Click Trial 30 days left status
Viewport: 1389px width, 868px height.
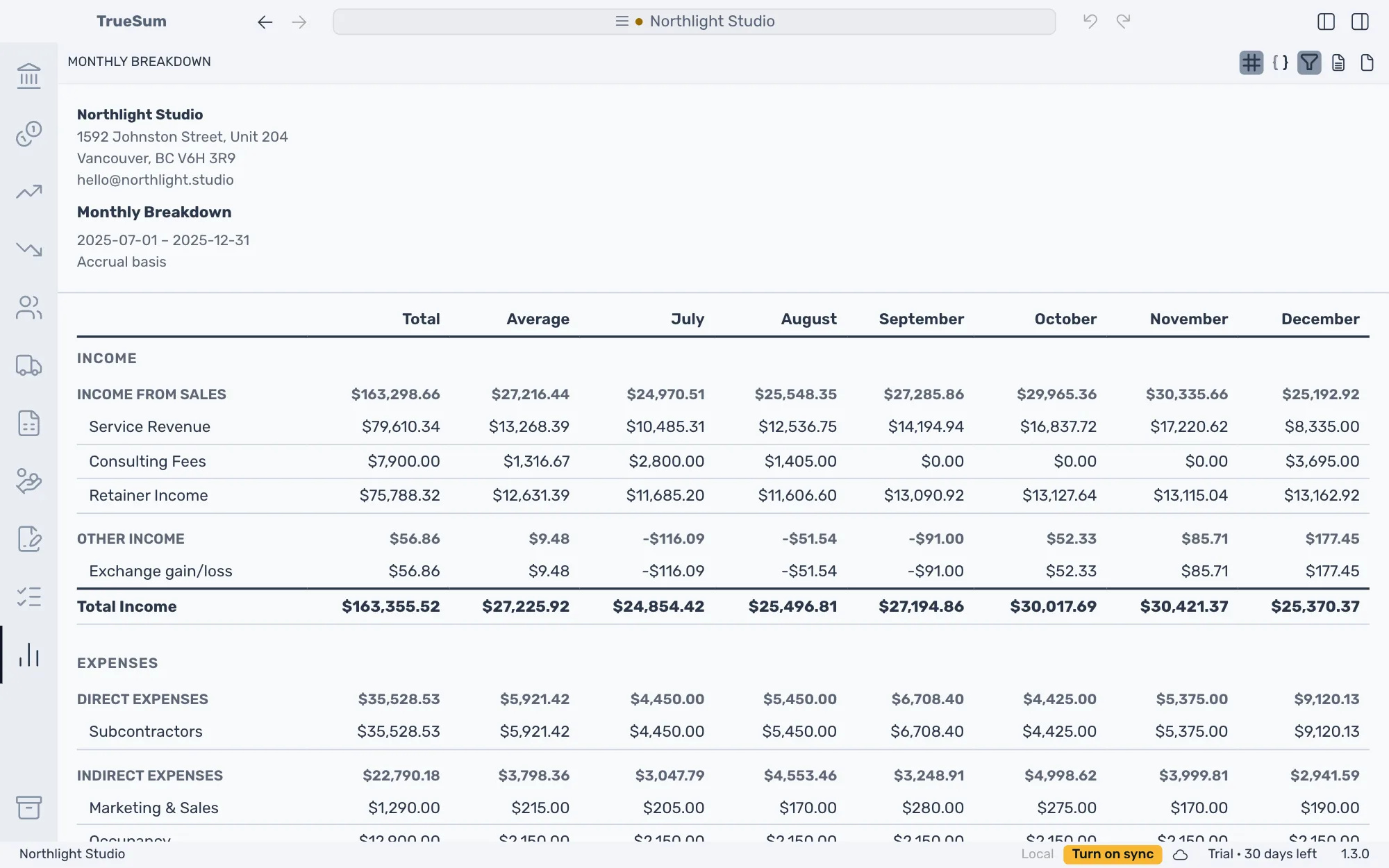click(x=1262, y=854)
